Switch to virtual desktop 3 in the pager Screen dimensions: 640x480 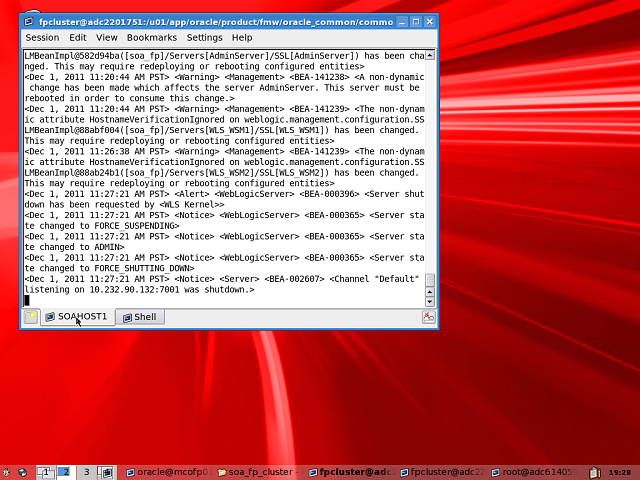[x=87, y=471]
